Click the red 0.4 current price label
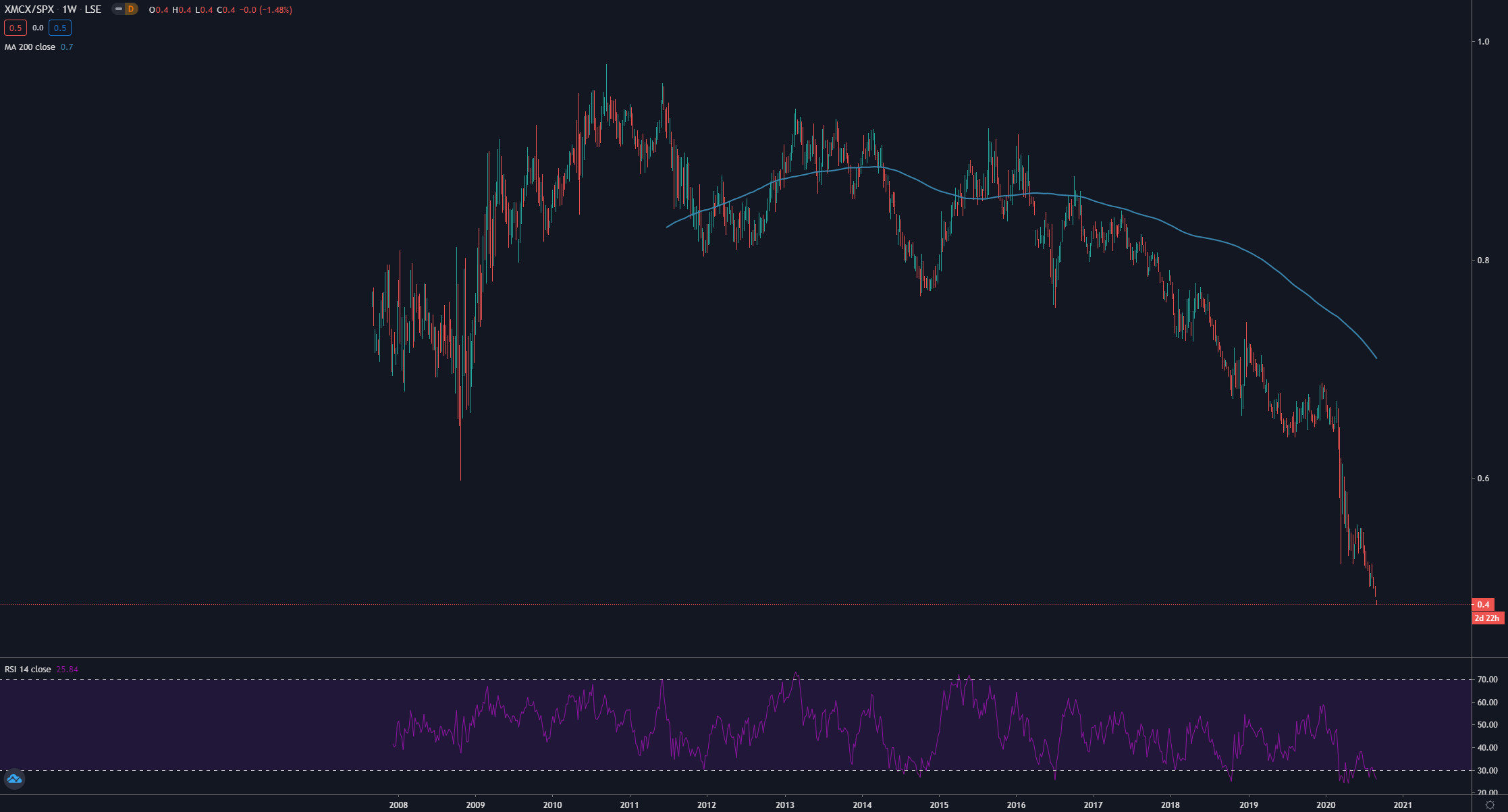 (1482, 605)
